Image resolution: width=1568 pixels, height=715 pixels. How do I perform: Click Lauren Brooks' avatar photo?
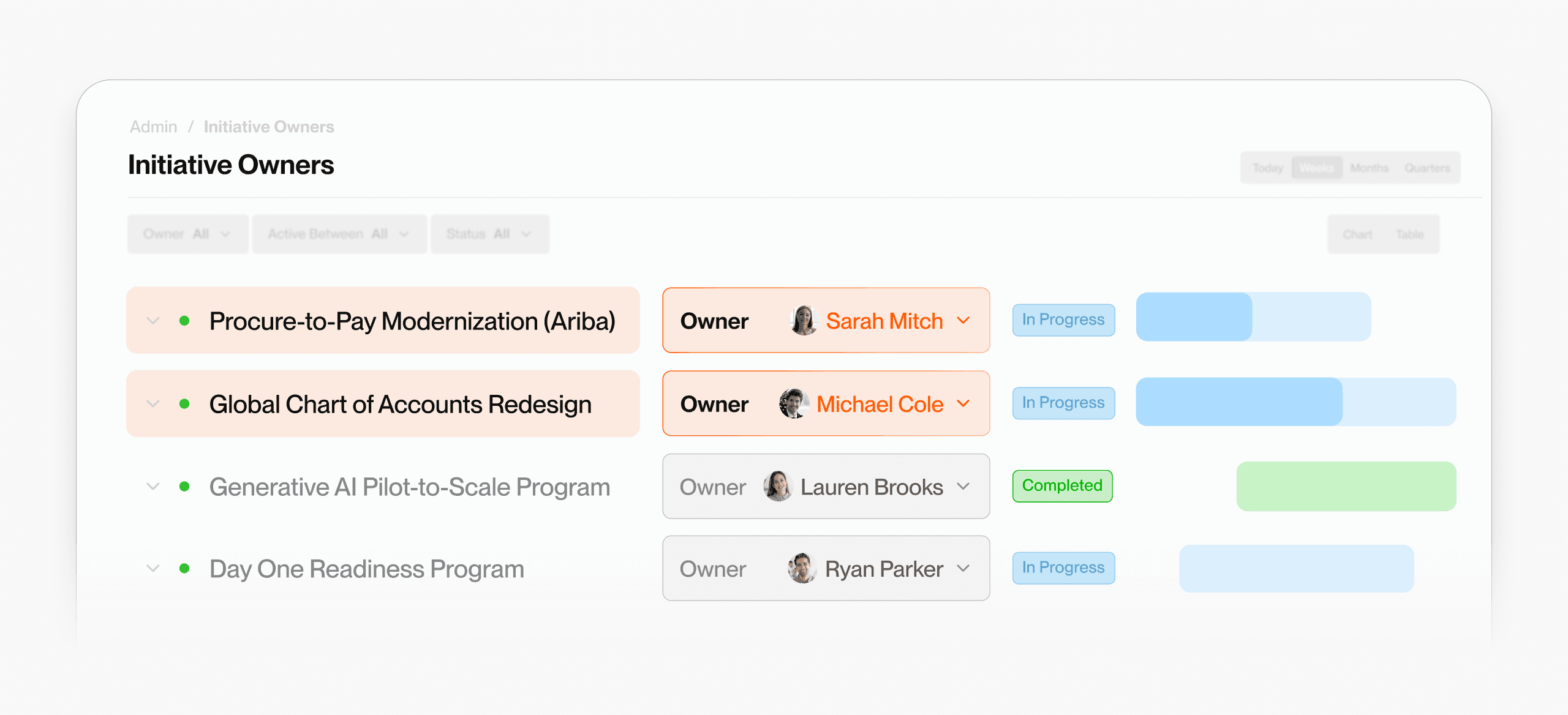778,487
